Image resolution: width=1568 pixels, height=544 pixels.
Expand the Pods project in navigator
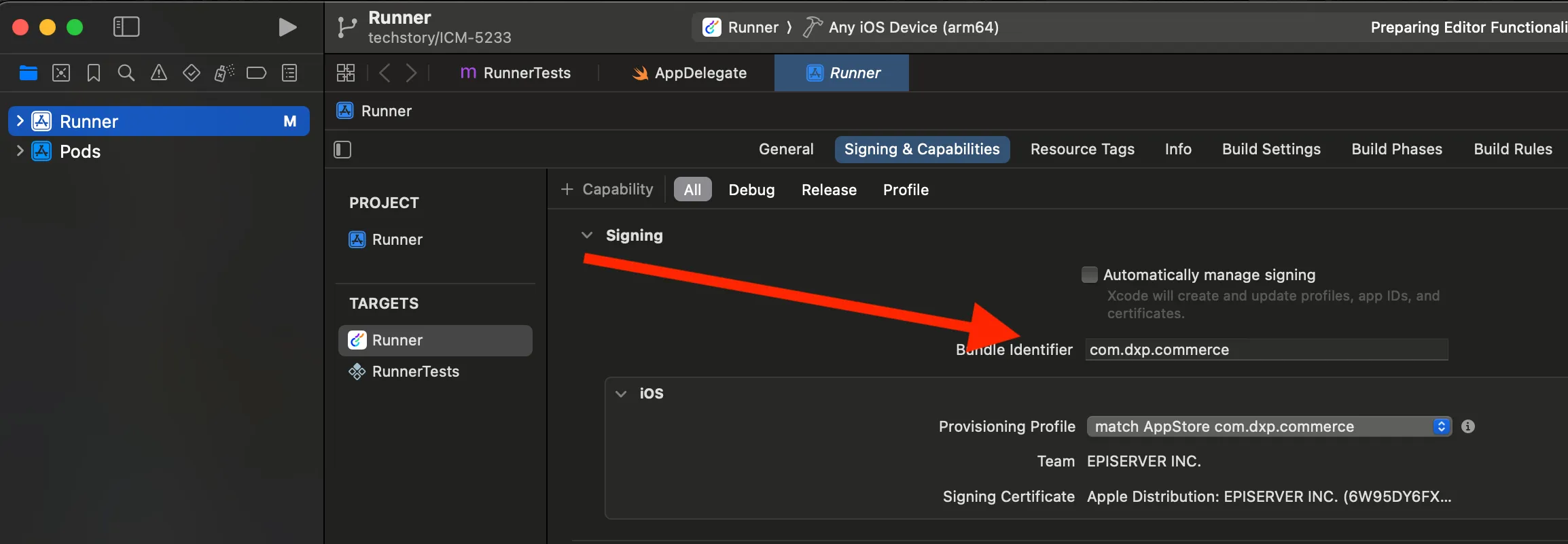(x=20, y=151)
